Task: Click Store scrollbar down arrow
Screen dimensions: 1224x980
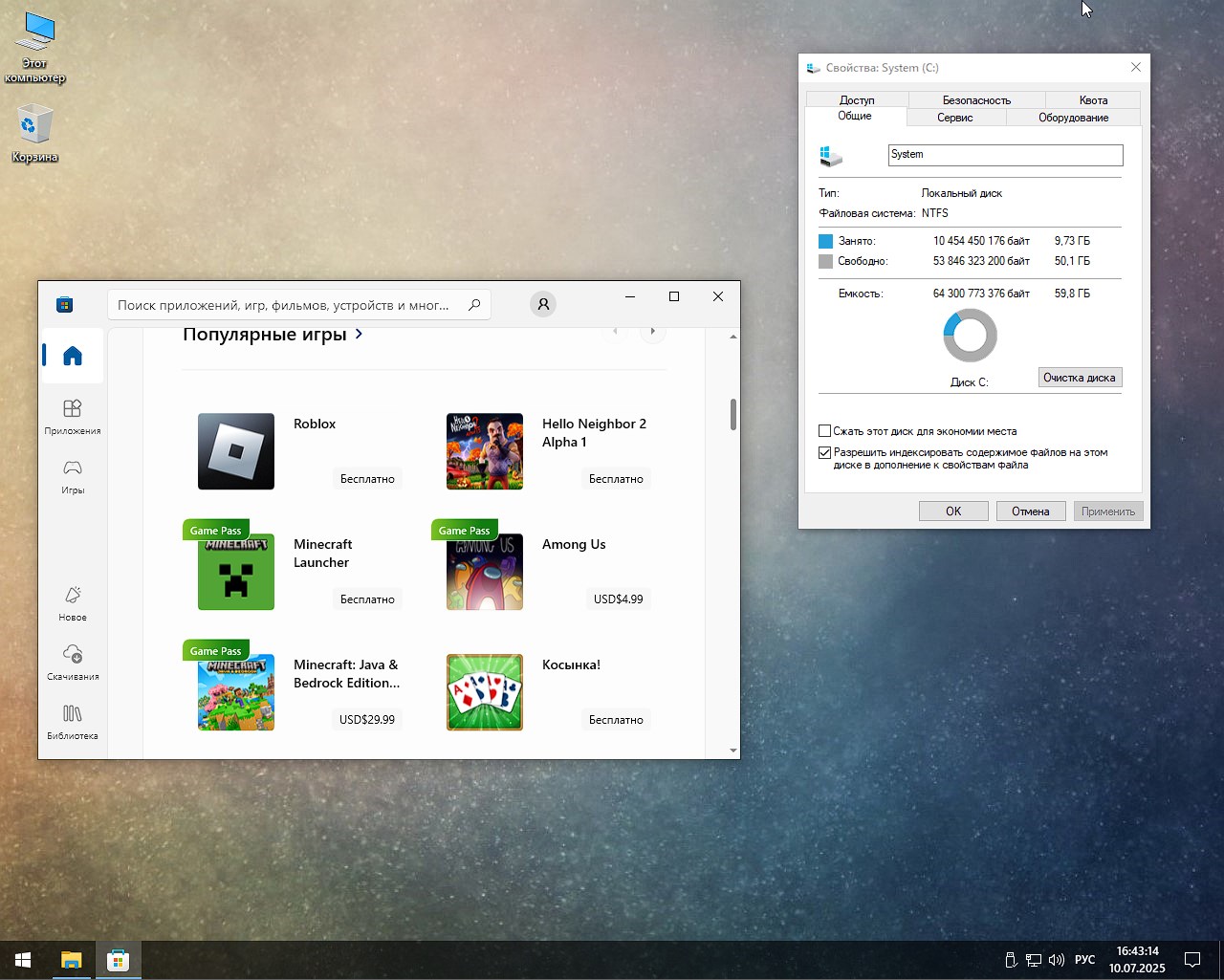Action: point(733,751)
